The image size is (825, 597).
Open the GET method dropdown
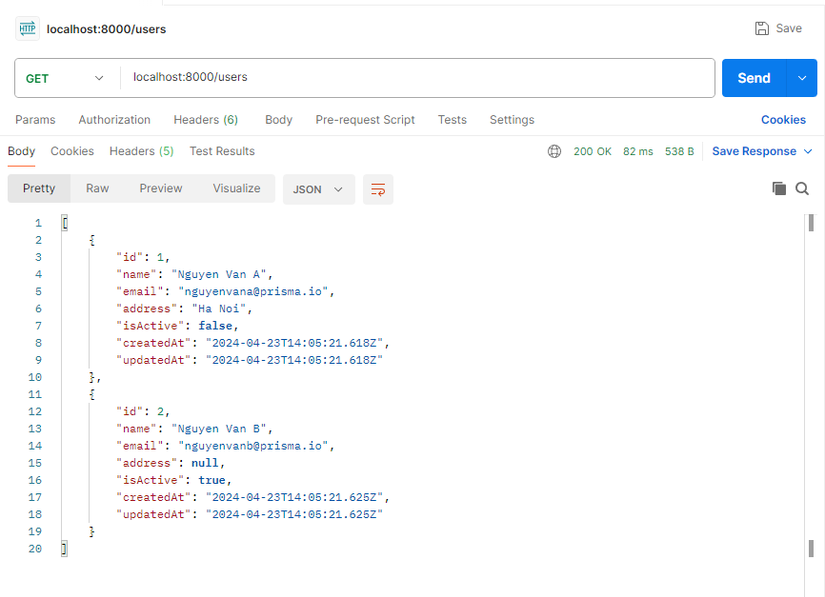[65, 78]
